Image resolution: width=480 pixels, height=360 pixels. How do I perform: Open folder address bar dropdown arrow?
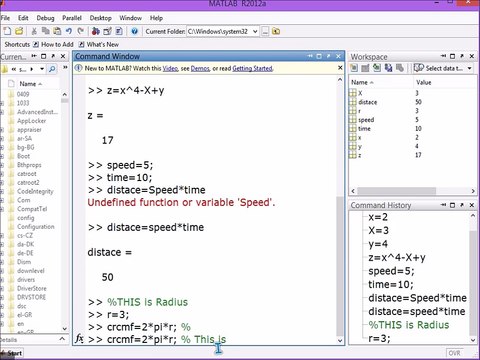click(x=42, y=69)
